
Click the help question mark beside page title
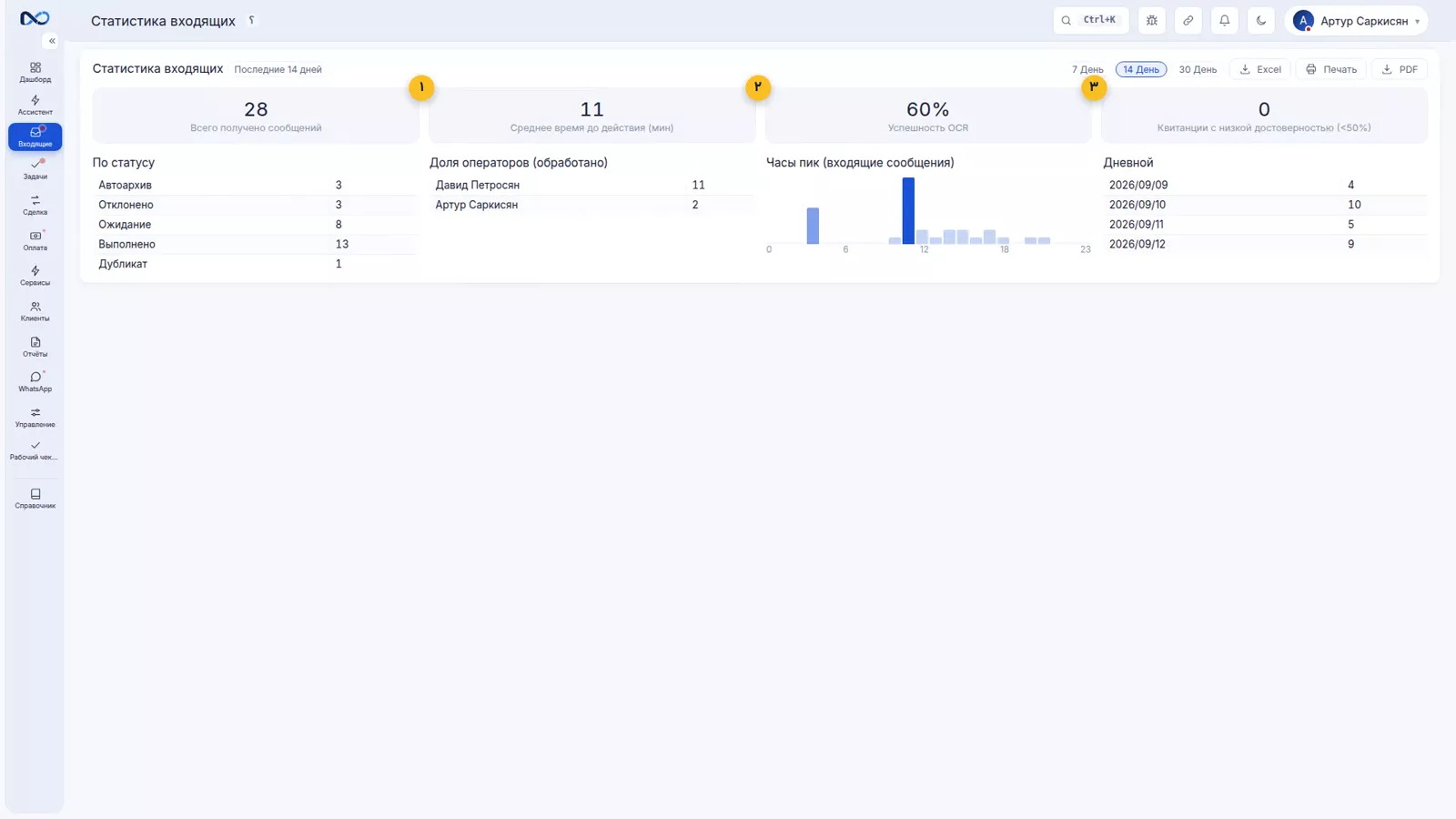[x=252, y=20]
